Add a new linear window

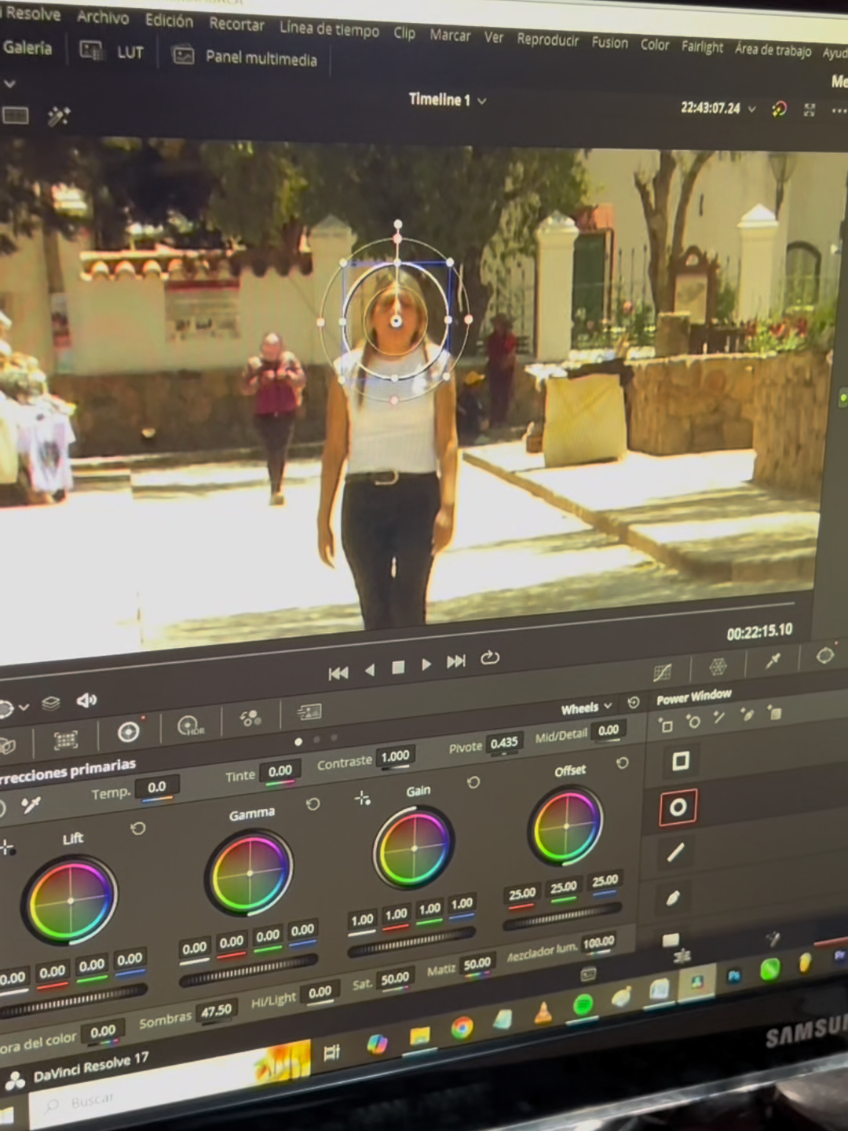666,726
